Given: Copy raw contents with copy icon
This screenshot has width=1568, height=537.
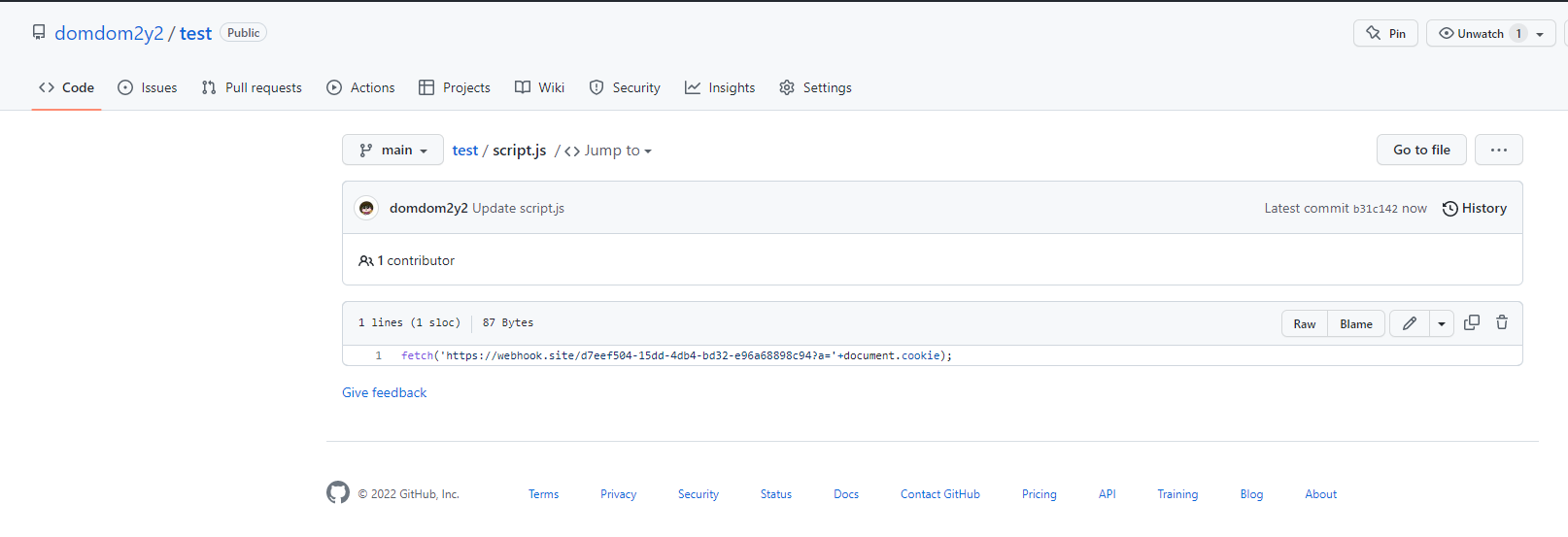Looking at the screenshot, I should point(1472,322).
